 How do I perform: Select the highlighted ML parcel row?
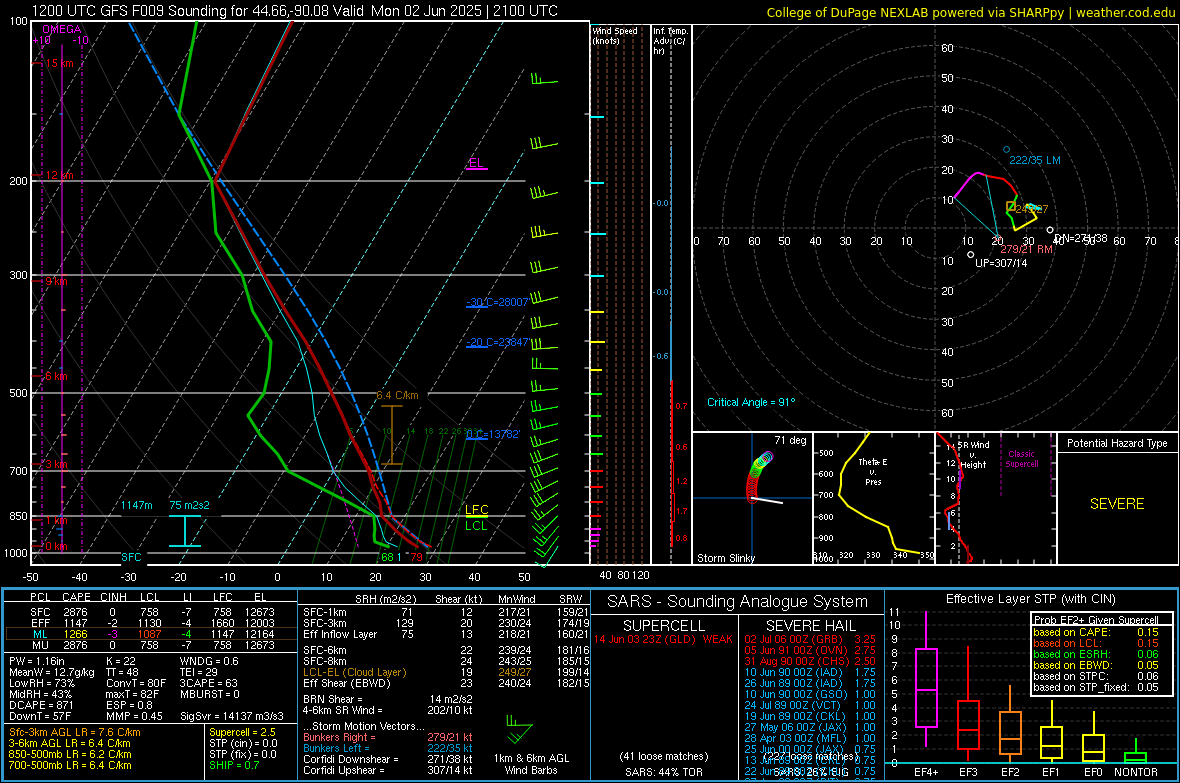coord(151,634)
